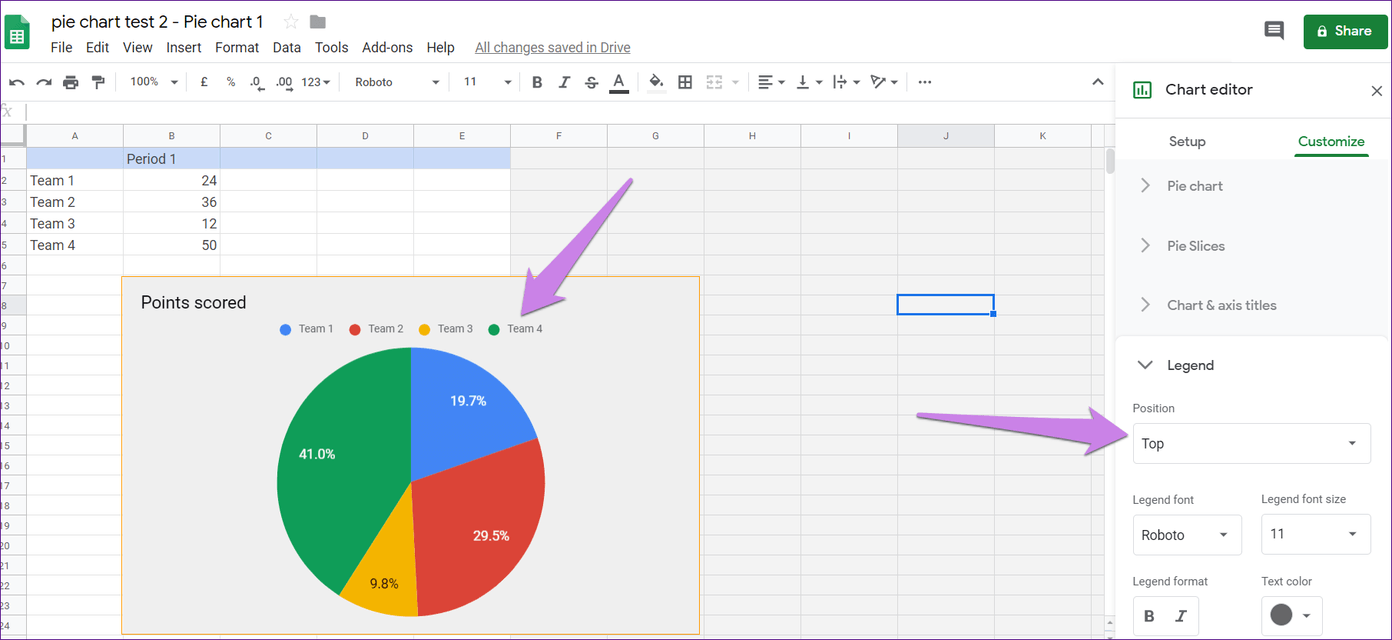Viewport: 1392px width, 640px height.
Task: Open All changes saved in Drive link
Action: [x=553, y=47]
